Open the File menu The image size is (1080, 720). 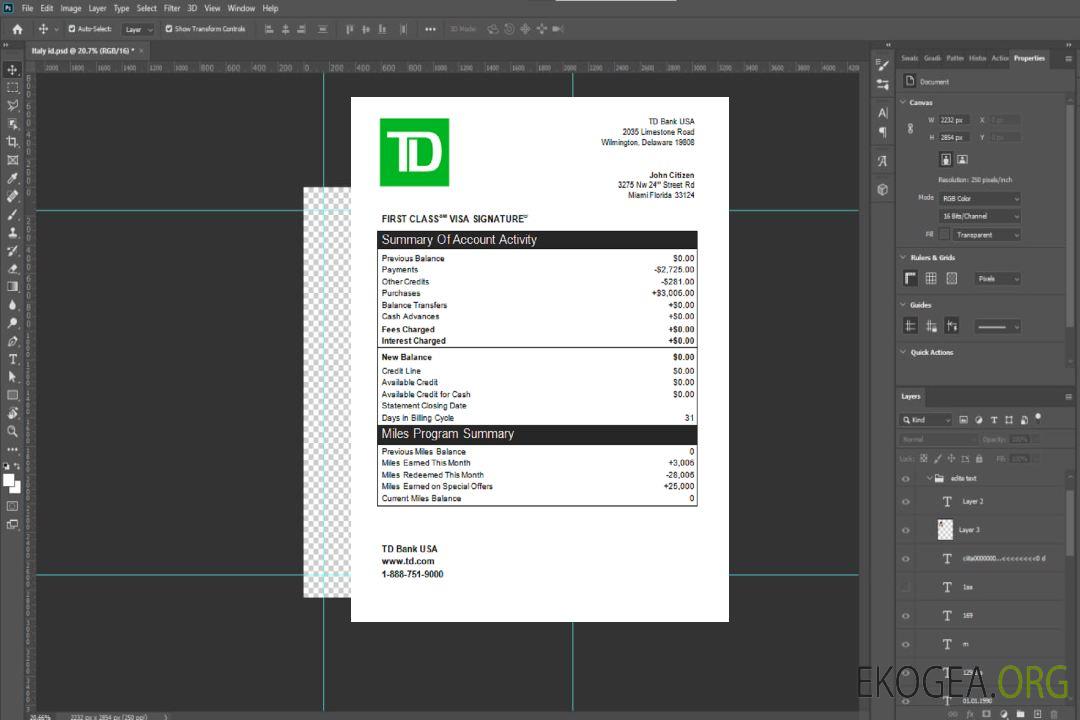[x=28, y=8]
